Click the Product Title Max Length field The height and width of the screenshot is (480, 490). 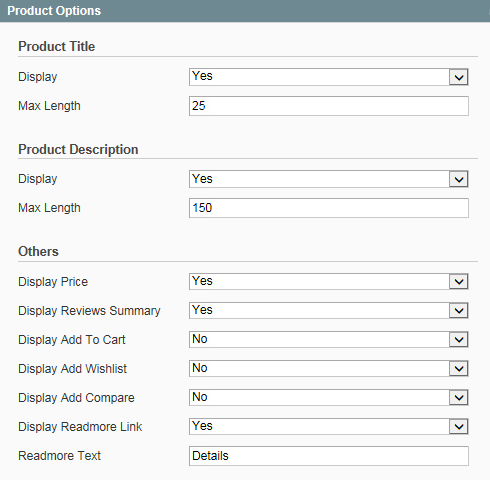[x=329, y=106]
